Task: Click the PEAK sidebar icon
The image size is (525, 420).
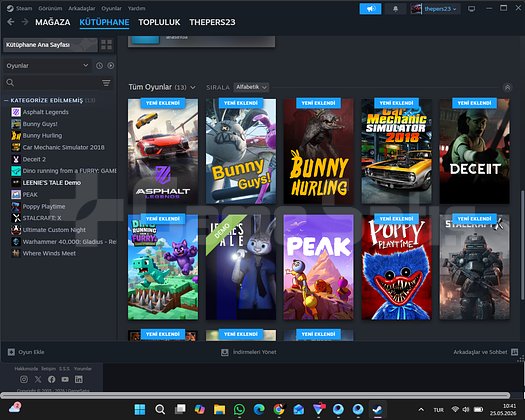Action: [16, 195]
